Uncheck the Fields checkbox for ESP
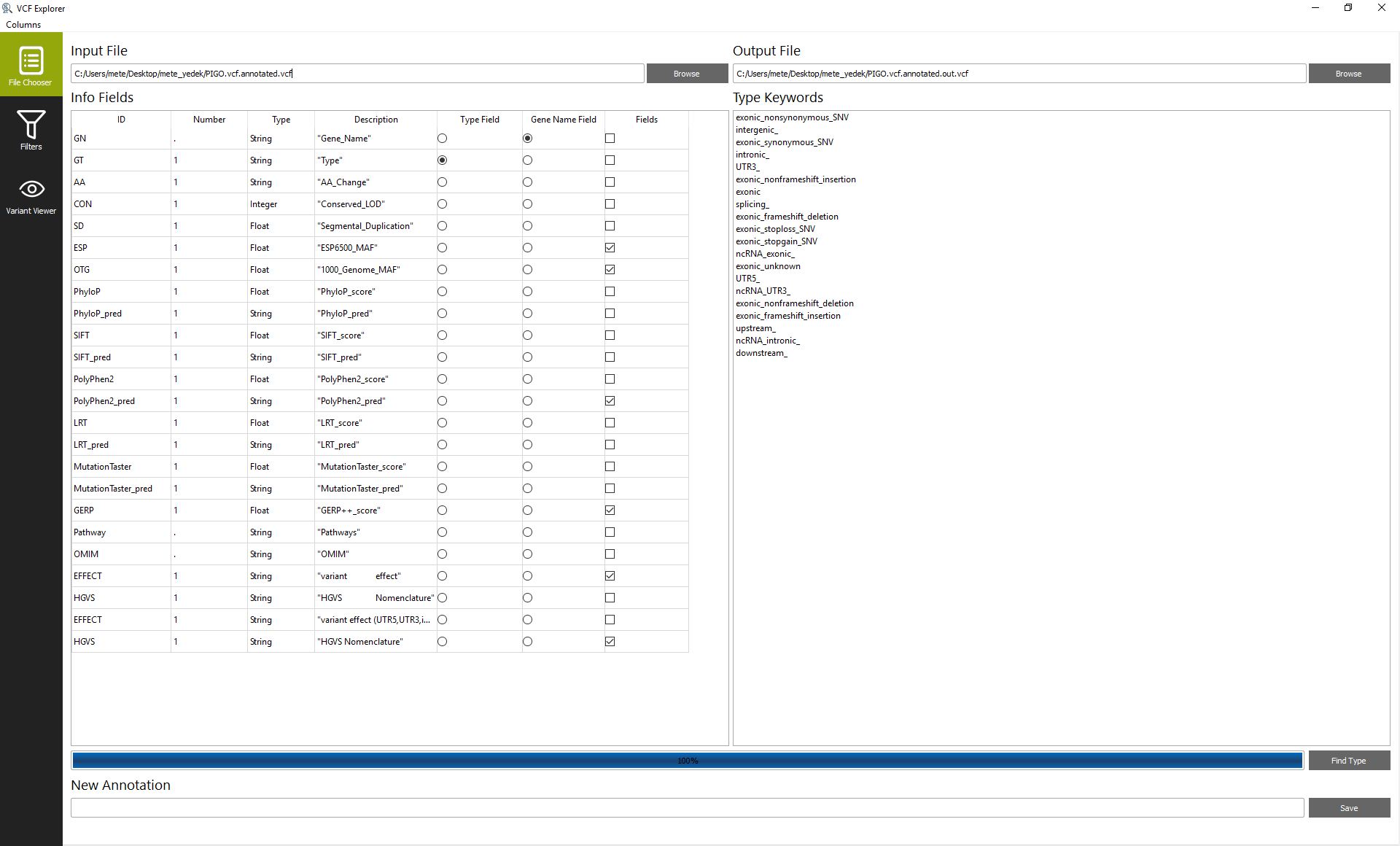Screen dimensions: 1400x846 click(x=610, y=248)
